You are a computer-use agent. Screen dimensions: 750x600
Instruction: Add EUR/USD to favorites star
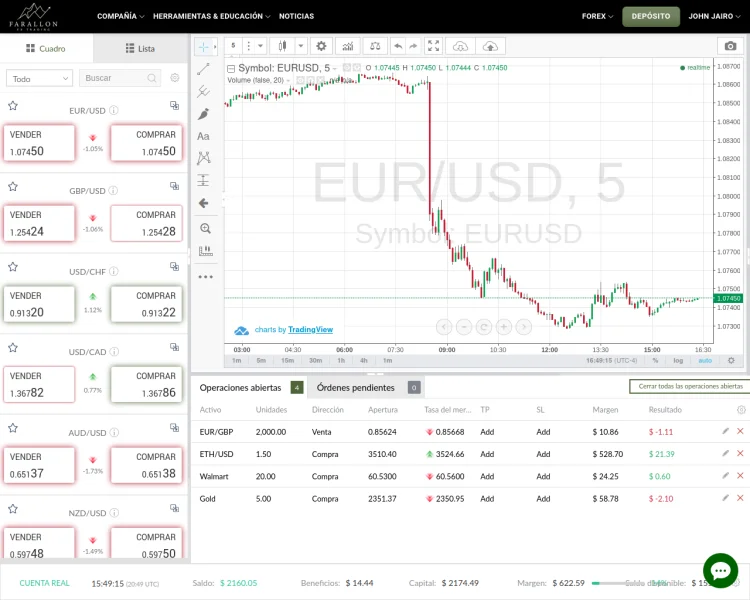[x=13, y=106]
